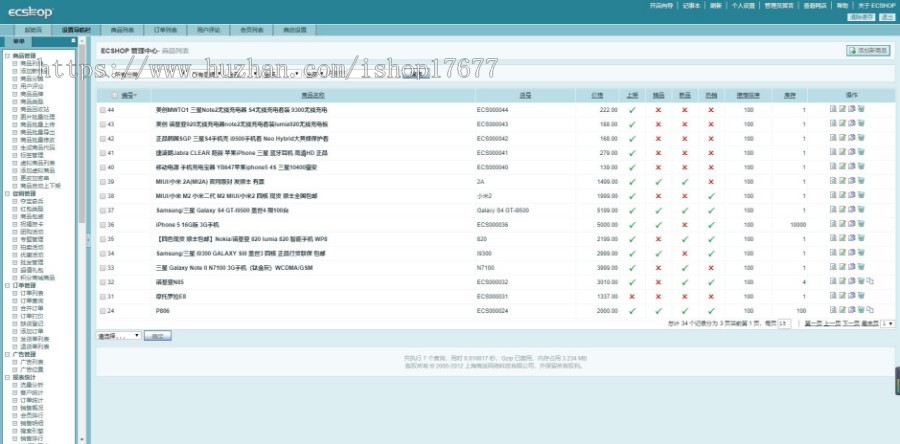Tick the checkbox for product 41
The height and width of the screenshot is (444, 900).
point(103,153)
